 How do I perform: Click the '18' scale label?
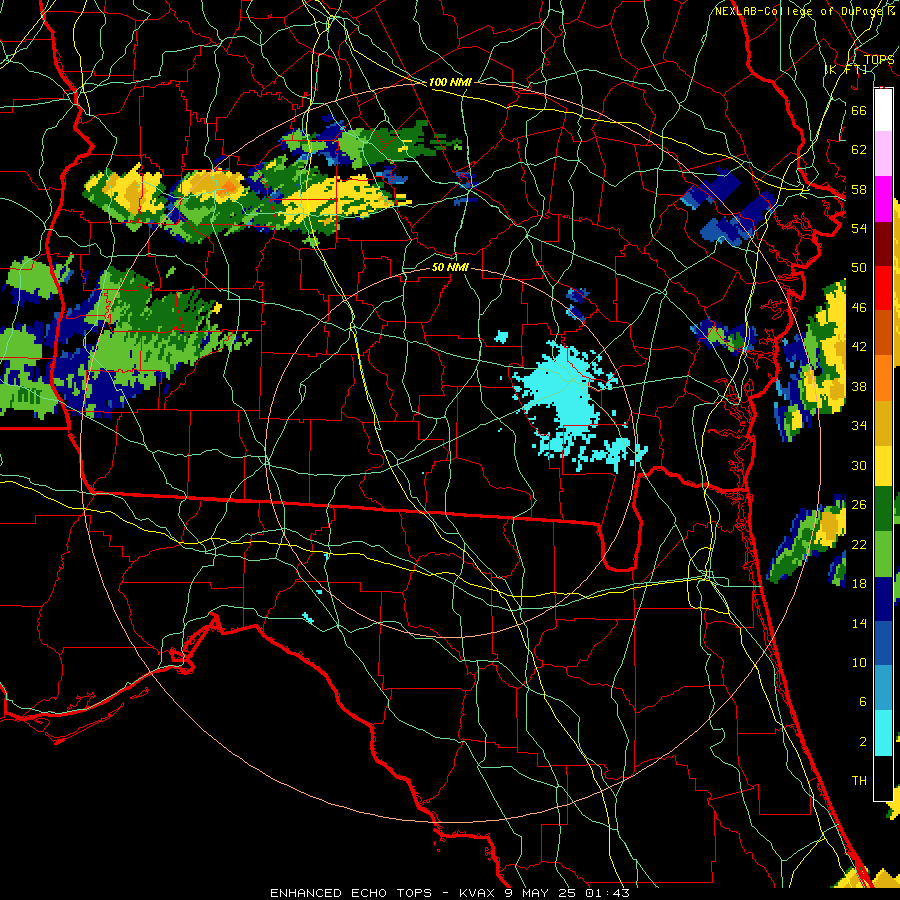tap(859, 584)
